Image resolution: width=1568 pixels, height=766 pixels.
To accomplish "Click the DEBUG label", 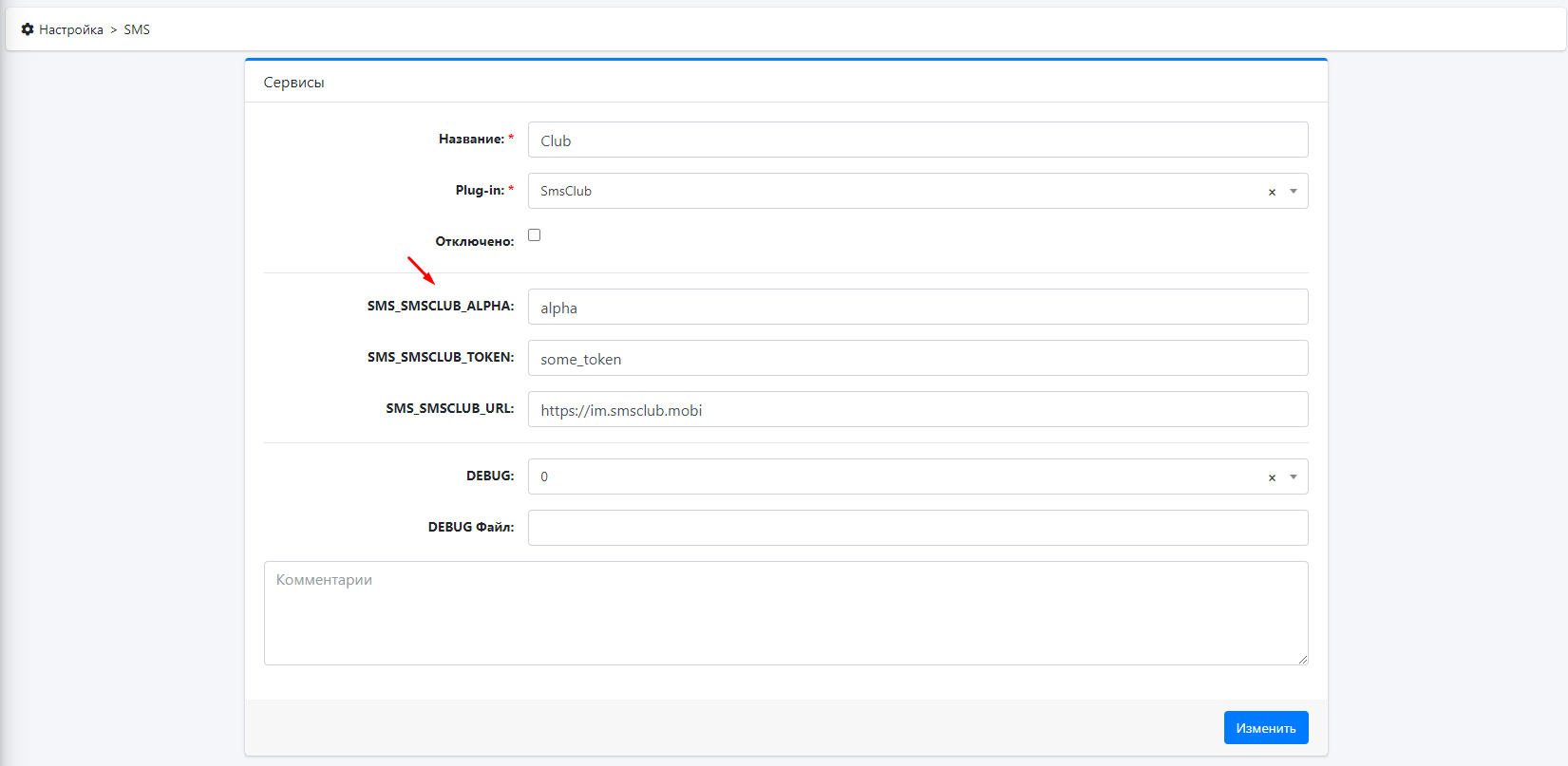I will 490,476.
